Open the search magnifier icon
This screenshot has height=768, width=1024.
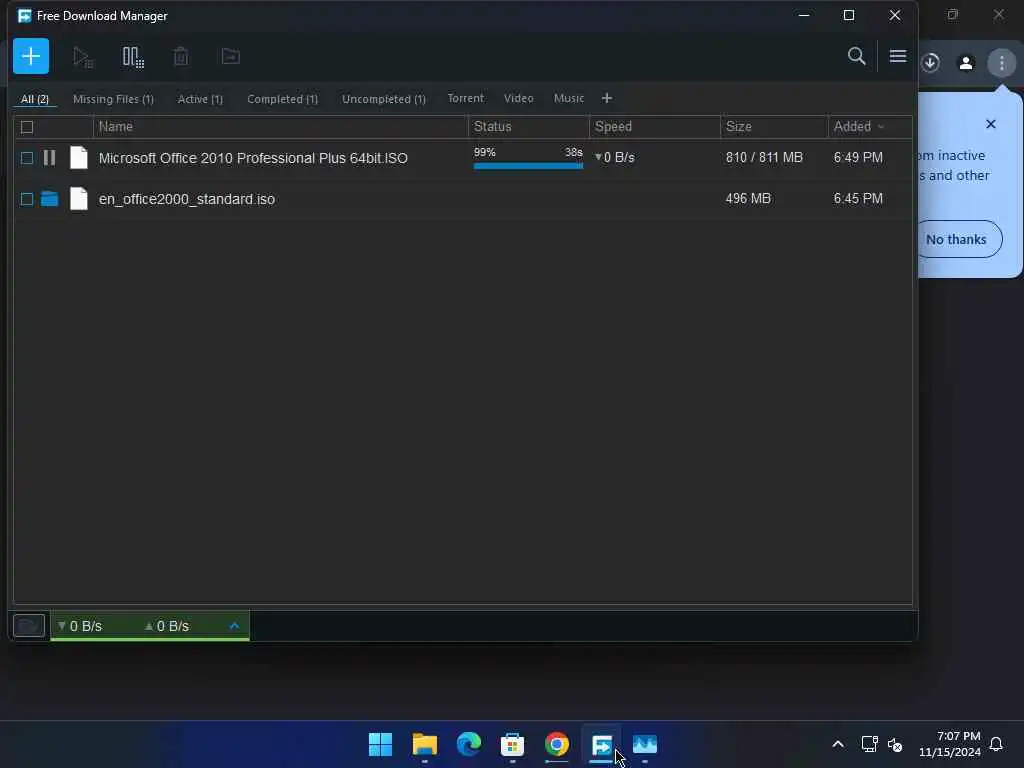(857, 56)
